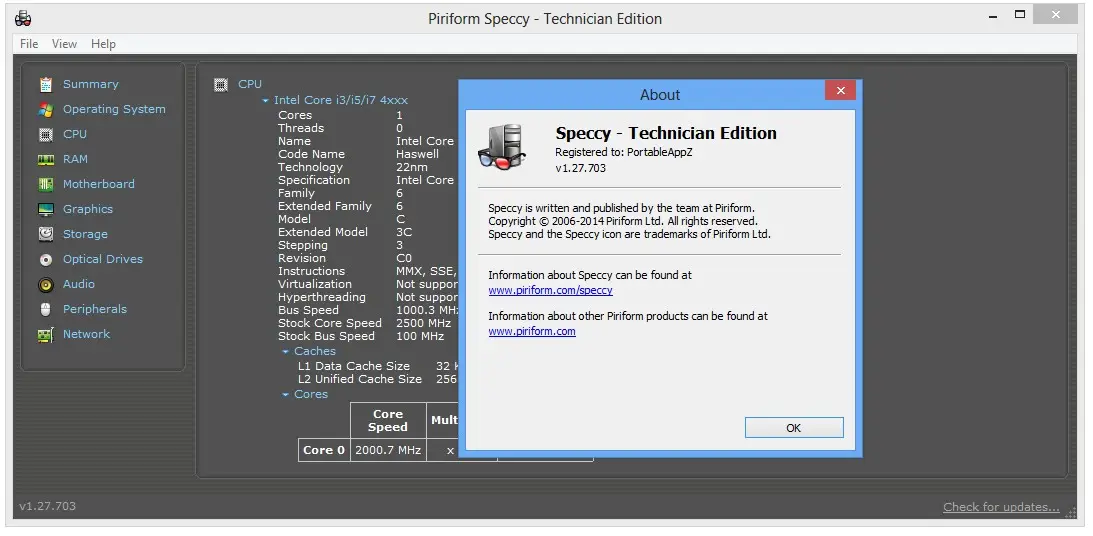Open the www.piriform.com link
The width and height of the screenshot is (1093, 536).
(532, 332)
